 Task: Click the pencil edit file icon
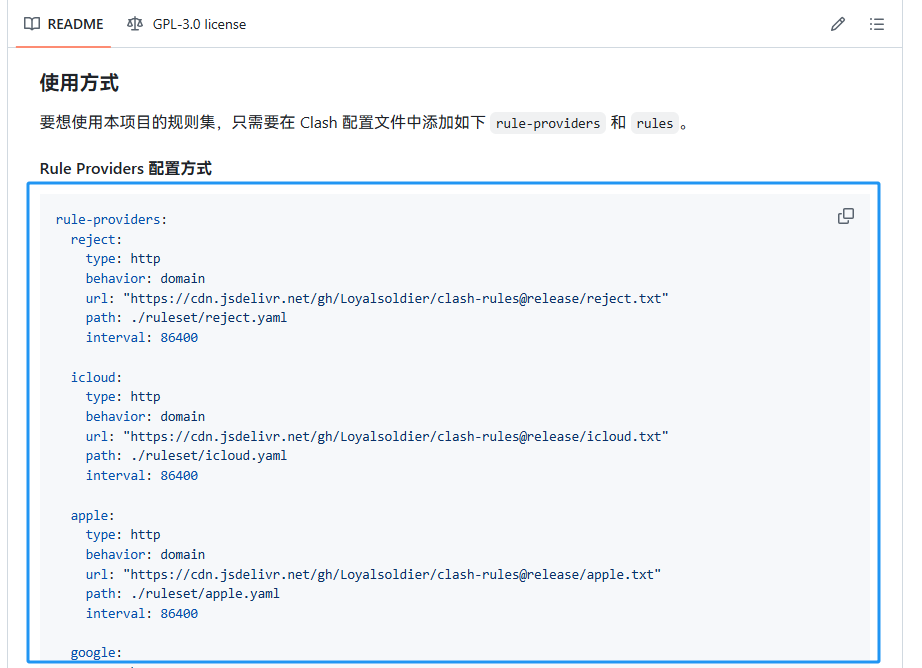coord(838,24)
